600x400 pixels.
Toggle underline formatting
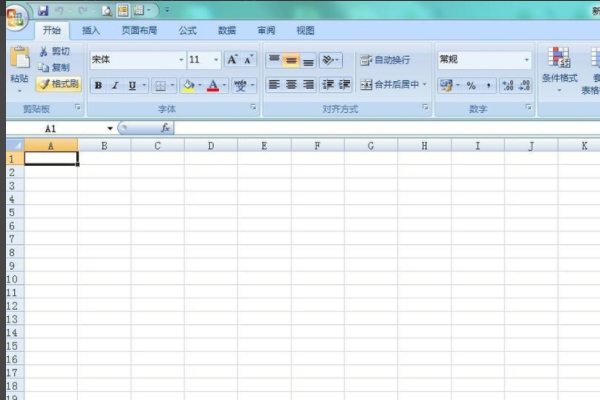point(132,85)
